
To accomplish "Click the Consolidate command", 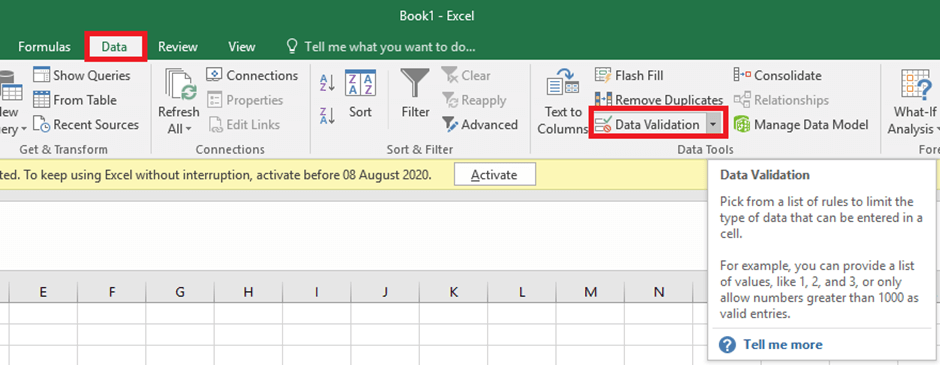I will point(778,76).
